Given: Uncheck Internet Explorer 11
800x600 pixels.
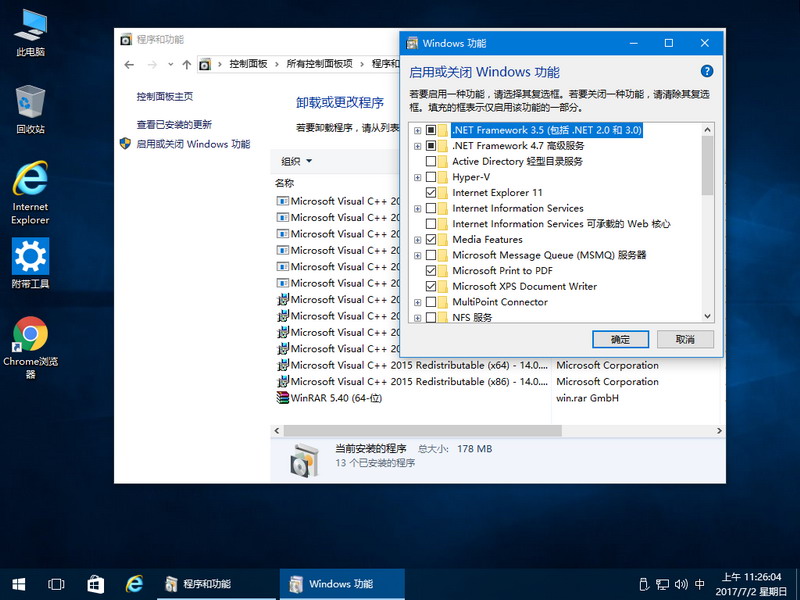Looking at the screenshot, I should point(431,192).
